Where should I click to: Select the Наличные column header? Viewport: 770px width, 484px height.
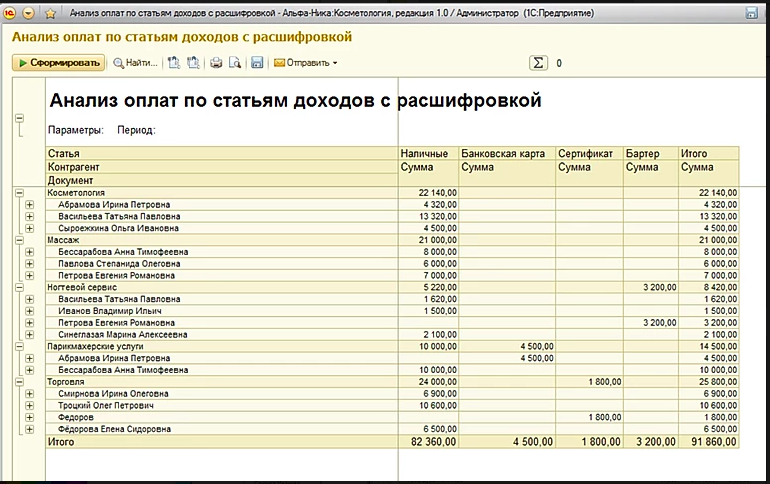tap(428, 153)
